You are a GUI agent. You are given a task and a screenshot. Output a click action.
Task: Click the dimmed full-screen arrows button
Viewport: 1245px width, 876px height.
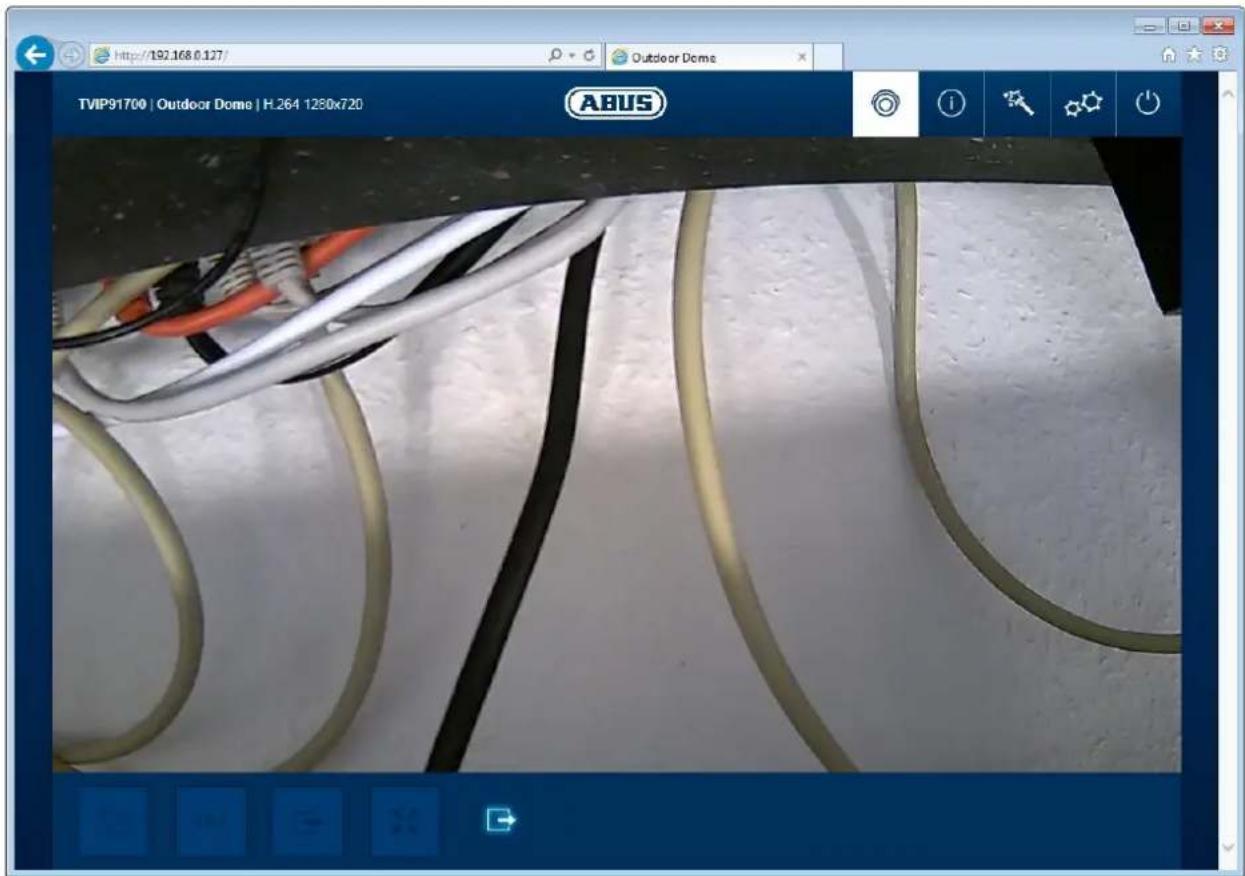point(405,820)
